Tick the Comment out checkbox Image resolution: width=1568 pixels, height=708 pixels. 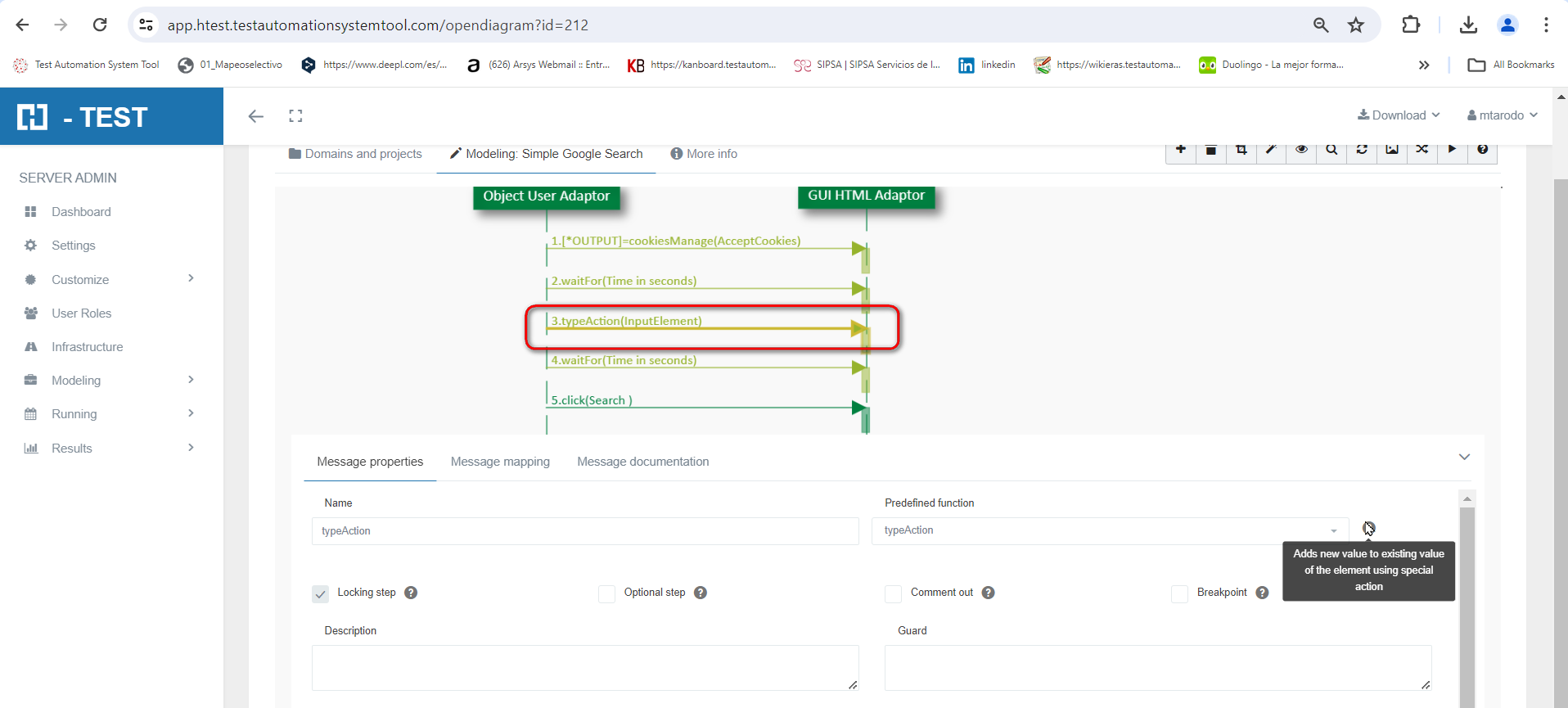tap(893, 593)
